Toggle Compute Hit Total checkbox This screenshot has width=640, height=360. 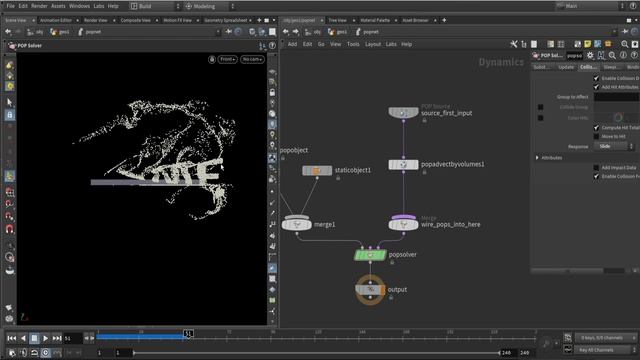click(x=596, y=128)
